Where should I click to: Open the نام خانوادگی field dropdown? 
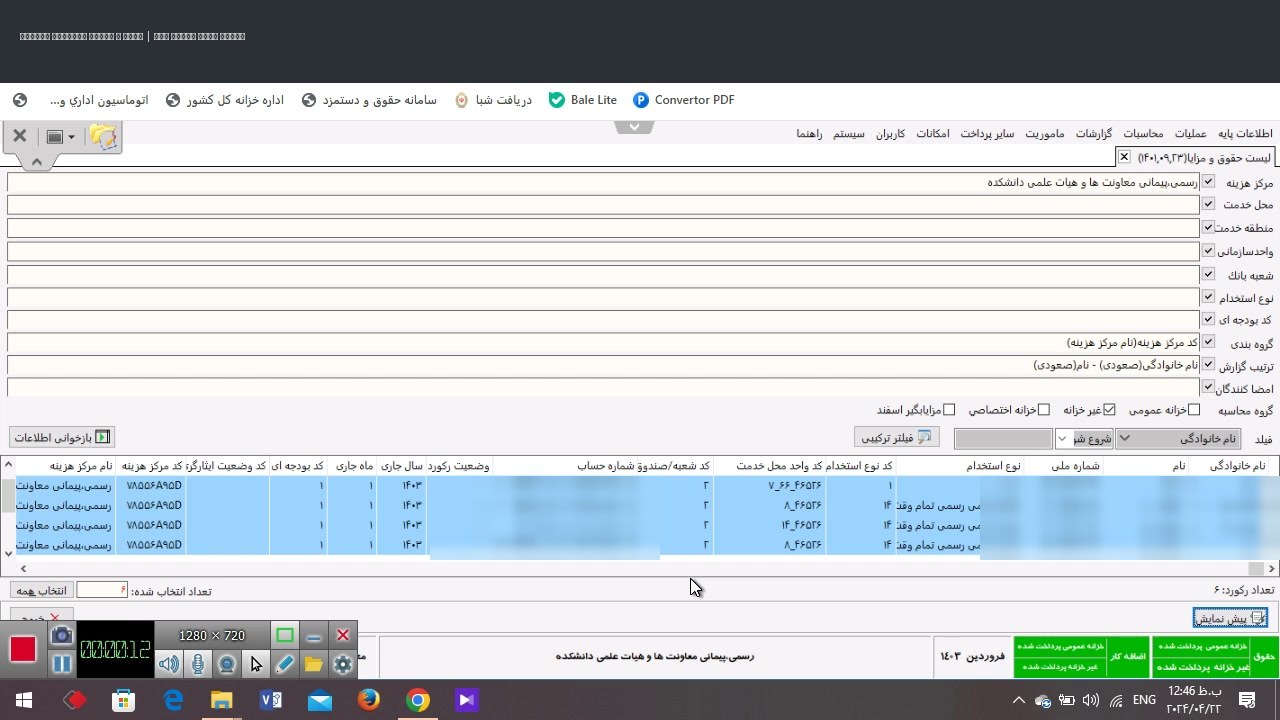(x=1178, y=439)
